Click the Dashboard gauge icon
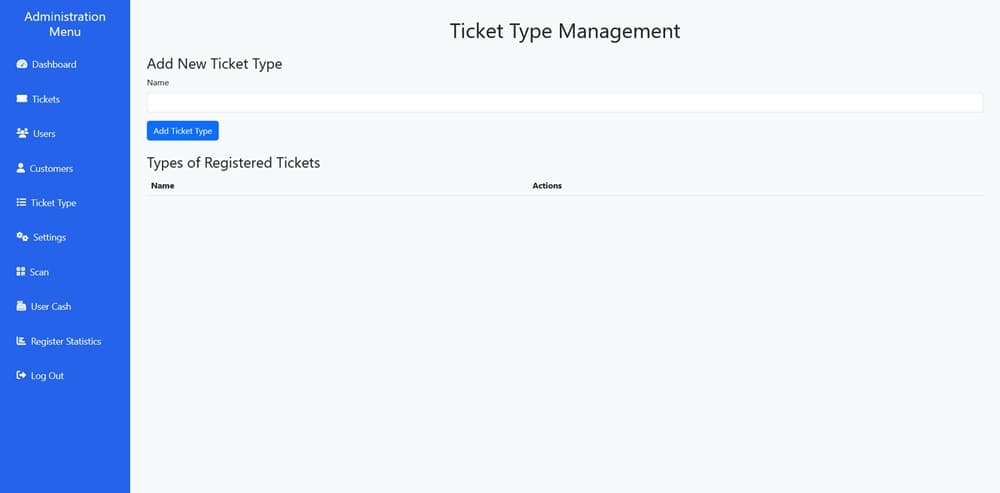The width and height of the screenshot is (1000, 493). click(x=22, y=65)
